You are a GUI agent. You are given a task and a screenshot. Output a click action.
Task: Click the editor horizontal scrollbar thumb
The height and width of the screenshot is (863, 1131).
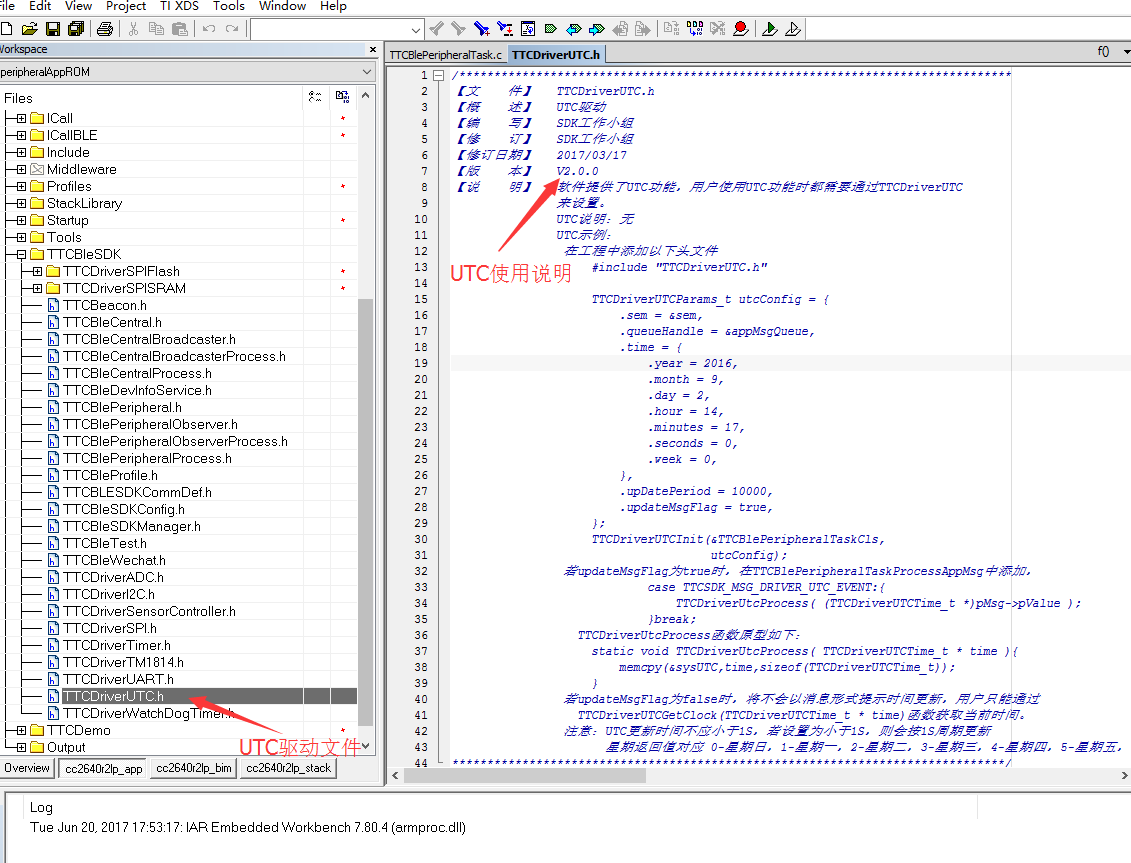[525, 776]
